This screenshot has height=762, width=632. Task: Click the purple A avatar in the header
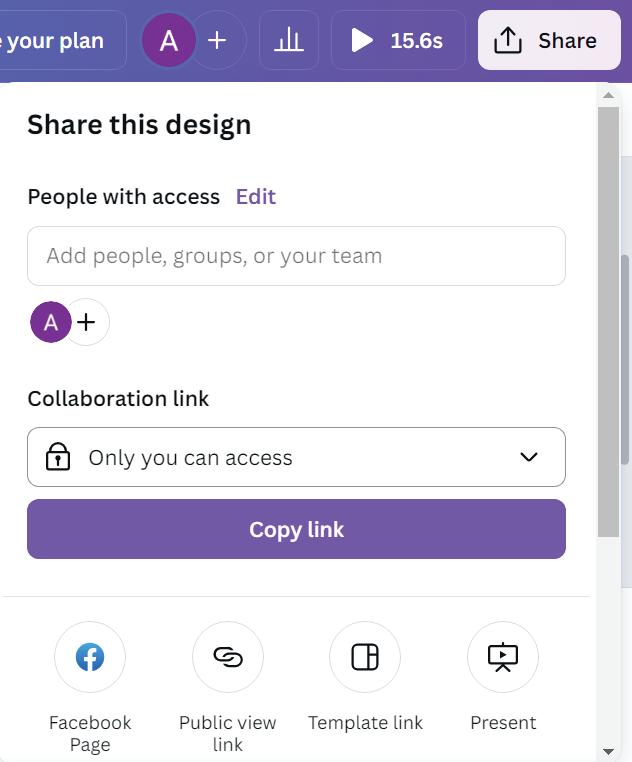pyautogui.click(x=169, y=40)
